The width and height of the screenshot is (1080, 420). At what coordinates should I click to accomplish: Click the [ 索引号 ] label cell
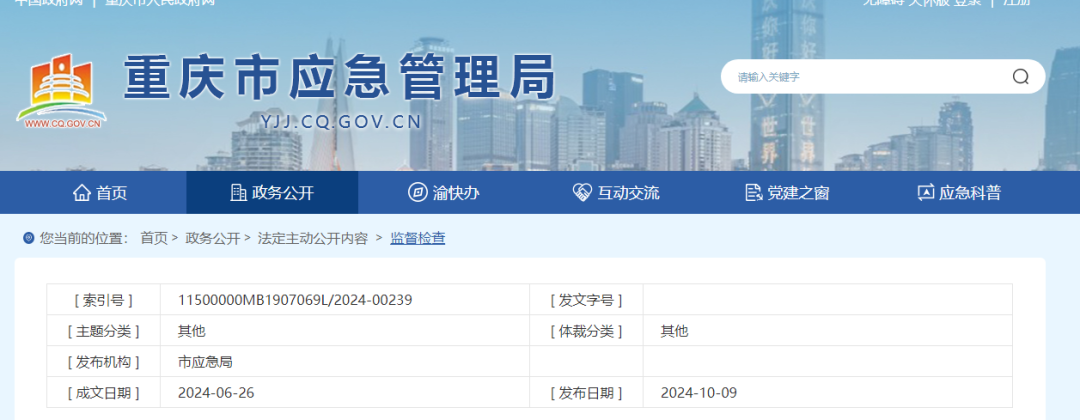(103, 300)
